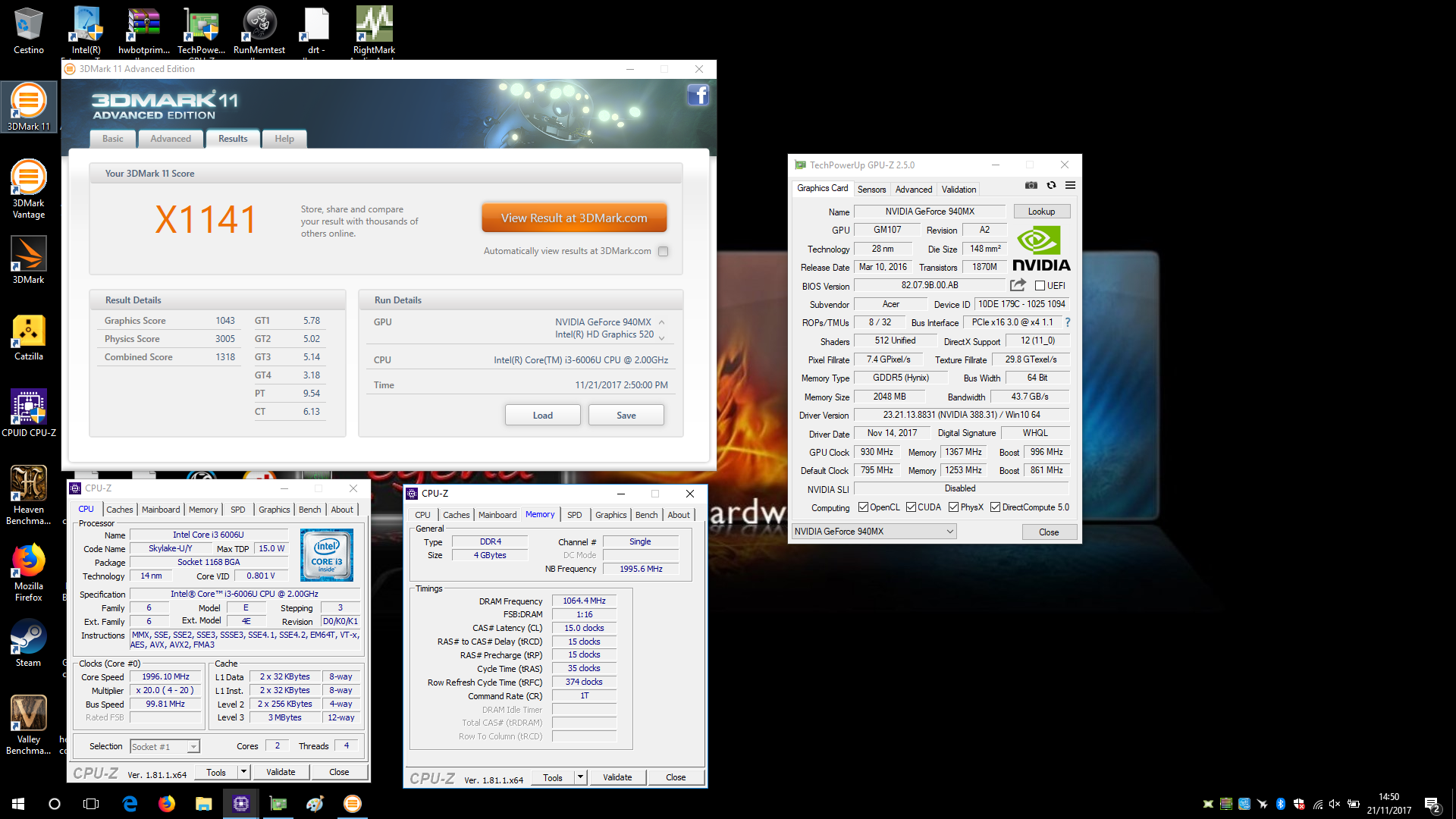
Task: Click the Intel Core i3 logo in CPU-Z
Action: pos(327,555)
